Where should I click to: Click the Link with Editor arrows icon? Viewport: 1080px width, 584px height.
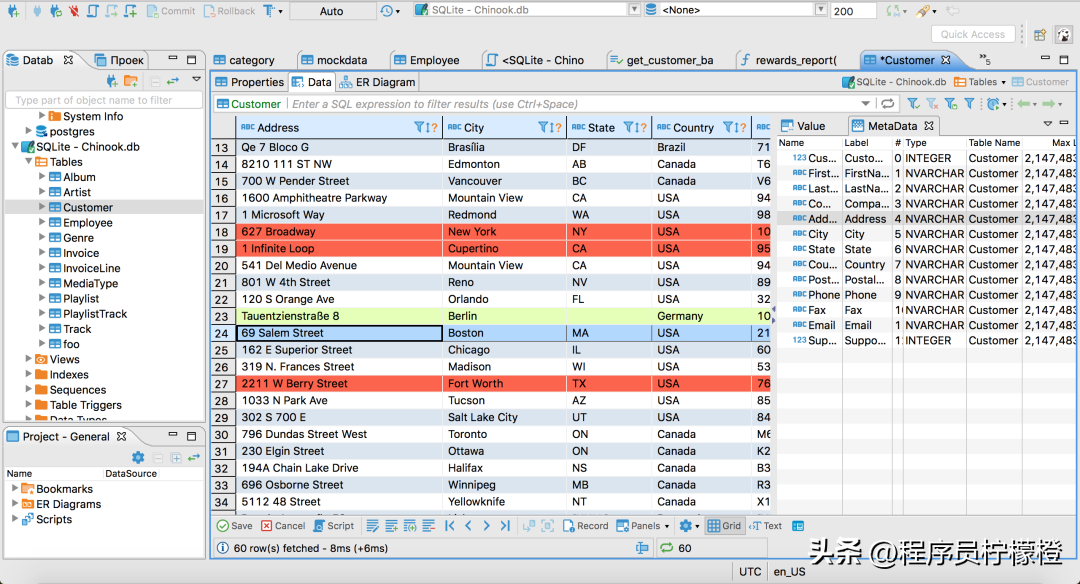[173, 81]
